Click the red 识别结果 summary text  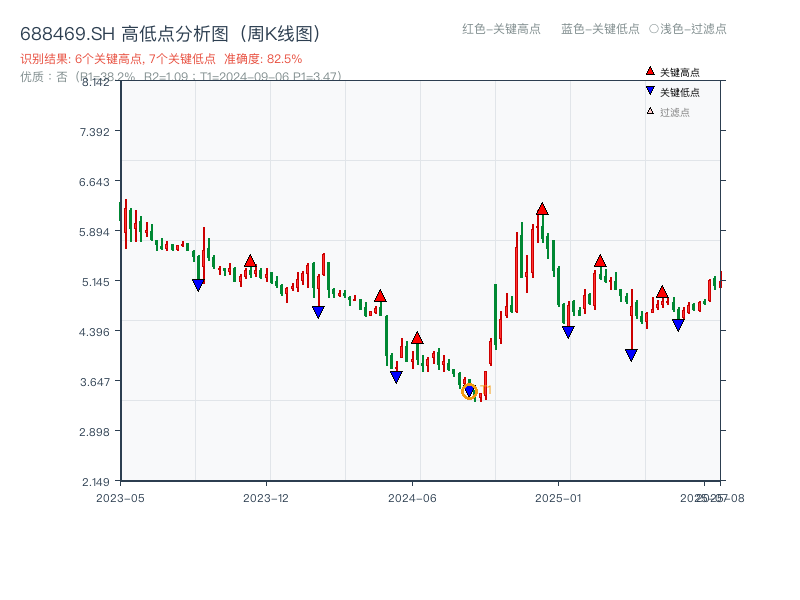coord(161,59)
